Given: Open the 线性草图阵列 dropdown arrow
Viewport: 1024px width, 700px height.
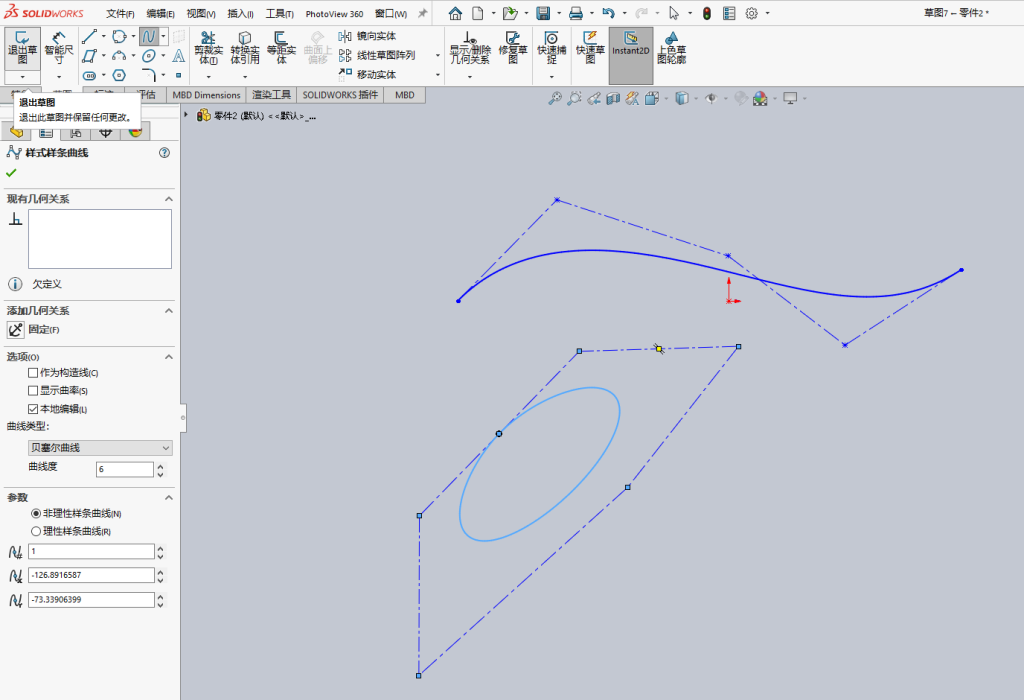Looking at the screenshot, I should (x=438, y=56).
